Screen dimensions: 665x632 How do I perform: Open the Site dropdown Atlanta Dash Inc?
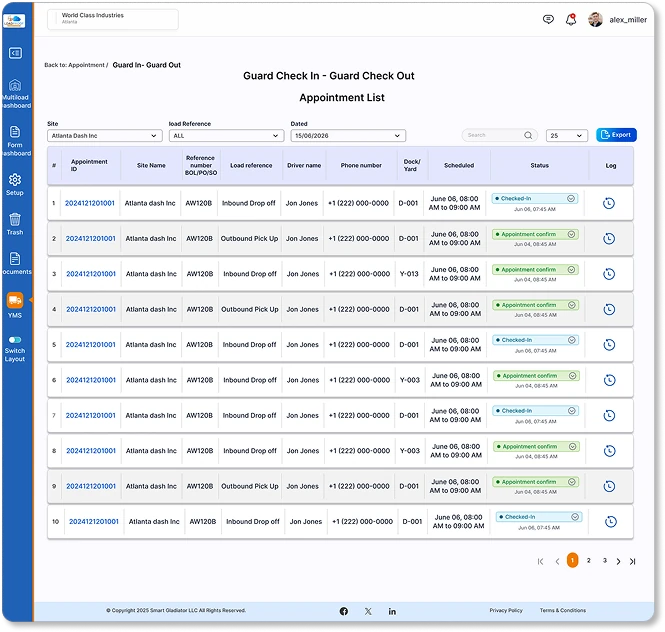pos(104,136)
